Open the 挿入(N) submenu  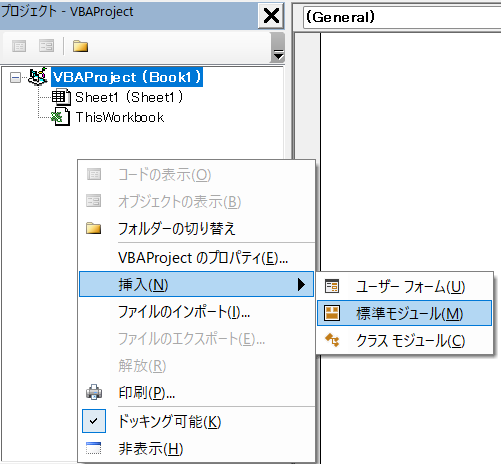196,284
